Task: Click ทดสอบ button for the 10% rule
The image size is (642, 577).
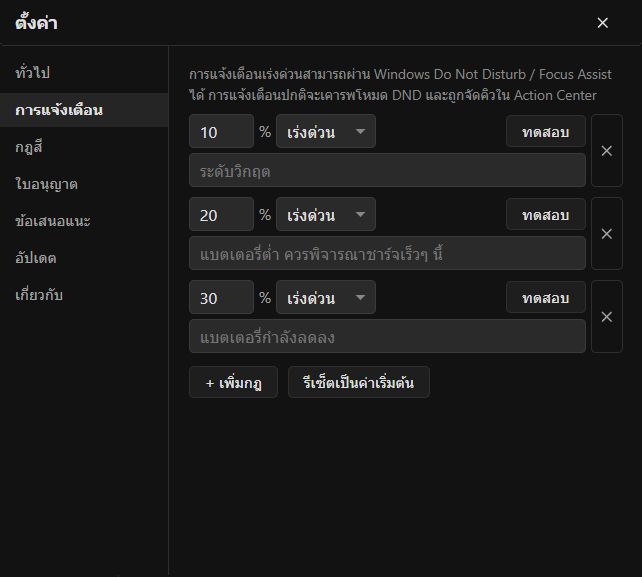Action: [x=546, y=131]
